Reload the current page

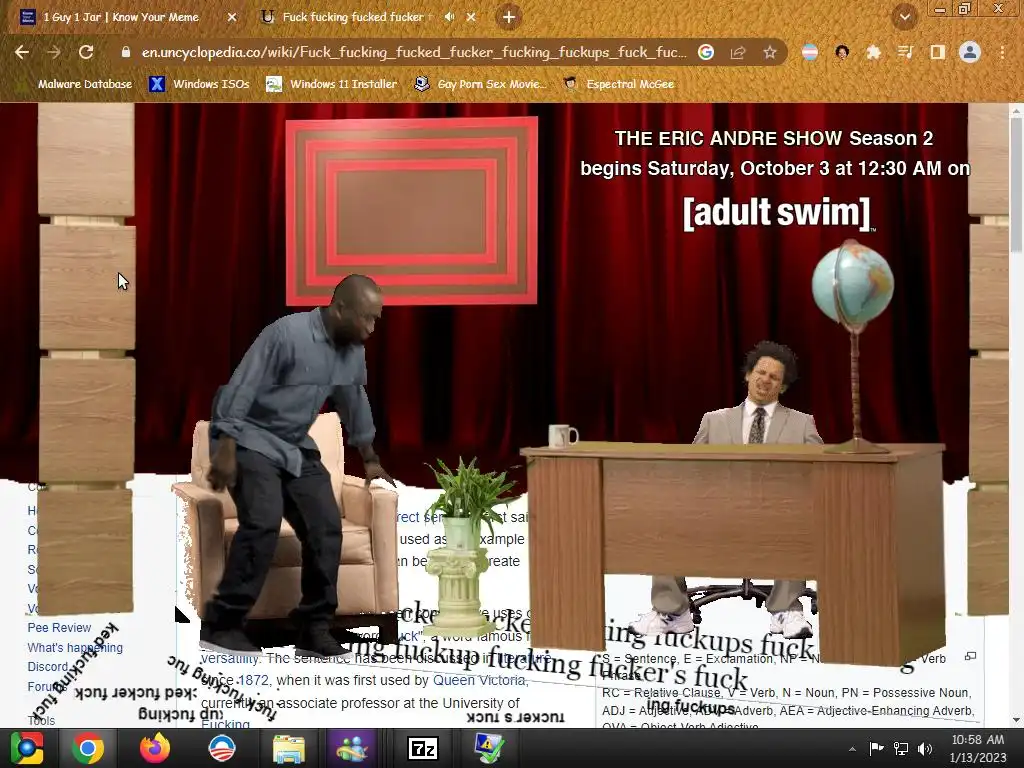[86, 52]
